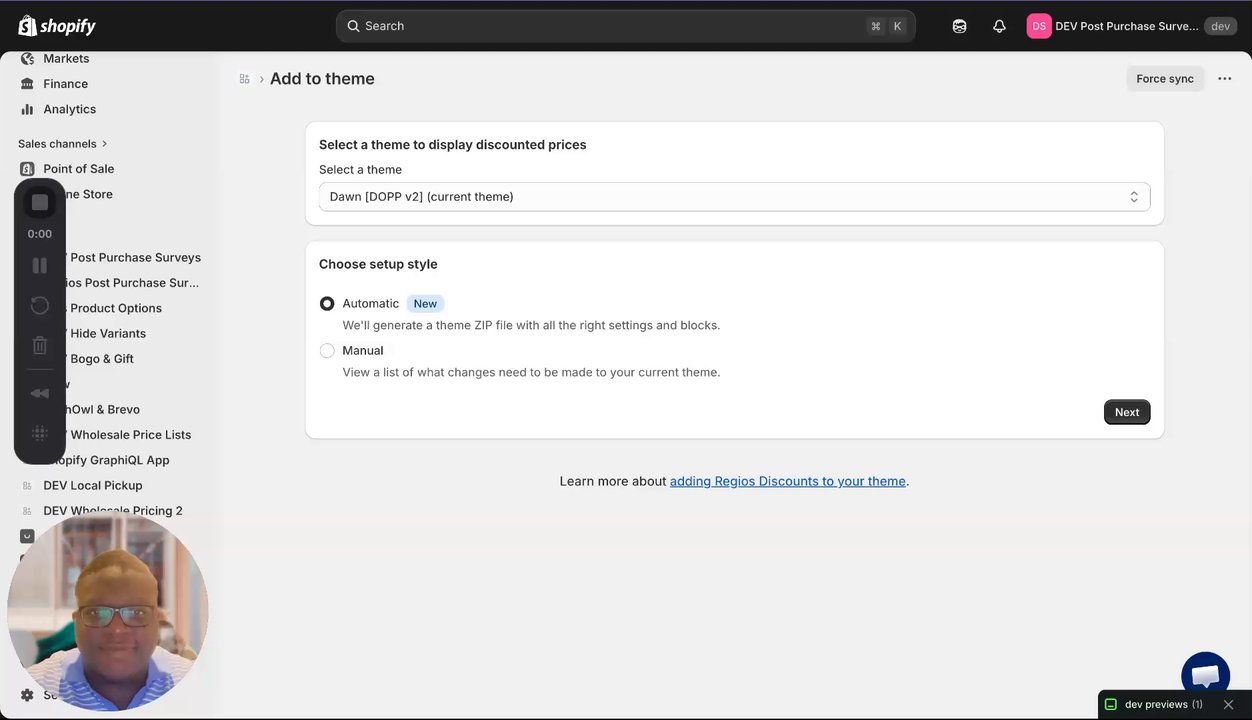Click the Sidekick assistant icon
The height and width of the screenshot is (720, 1252).
(959, 26)
